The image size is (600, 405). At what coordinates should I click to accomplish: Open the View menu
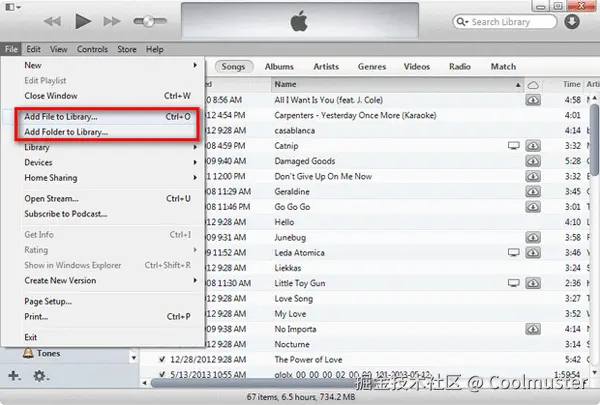coord(59,49)
